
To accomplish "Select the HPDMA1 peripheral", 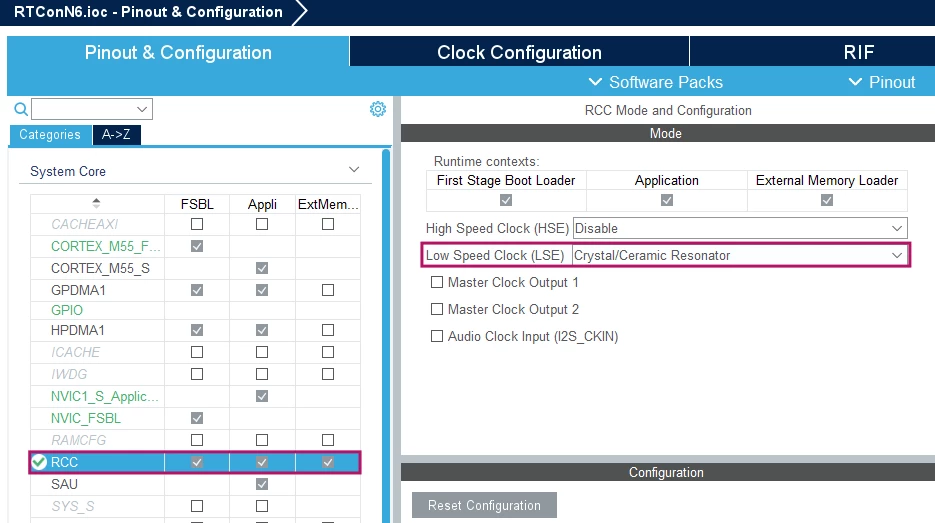I will tap(78, 330).
